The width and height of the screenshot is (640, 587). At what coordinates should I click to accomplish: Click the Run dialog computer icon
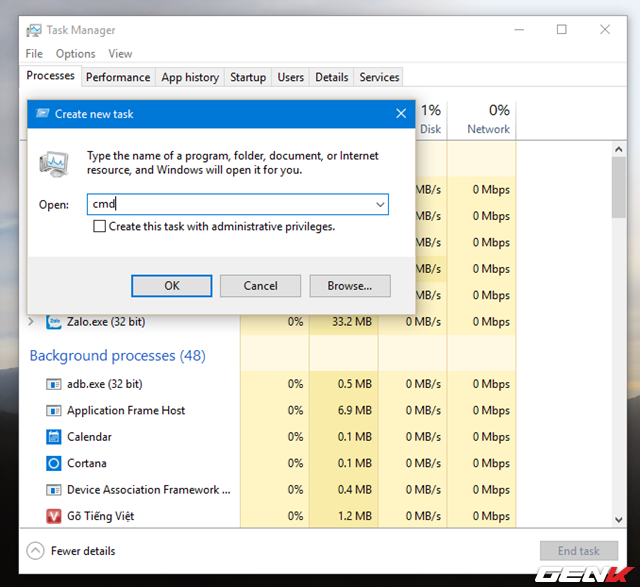(x=54, y=164)
